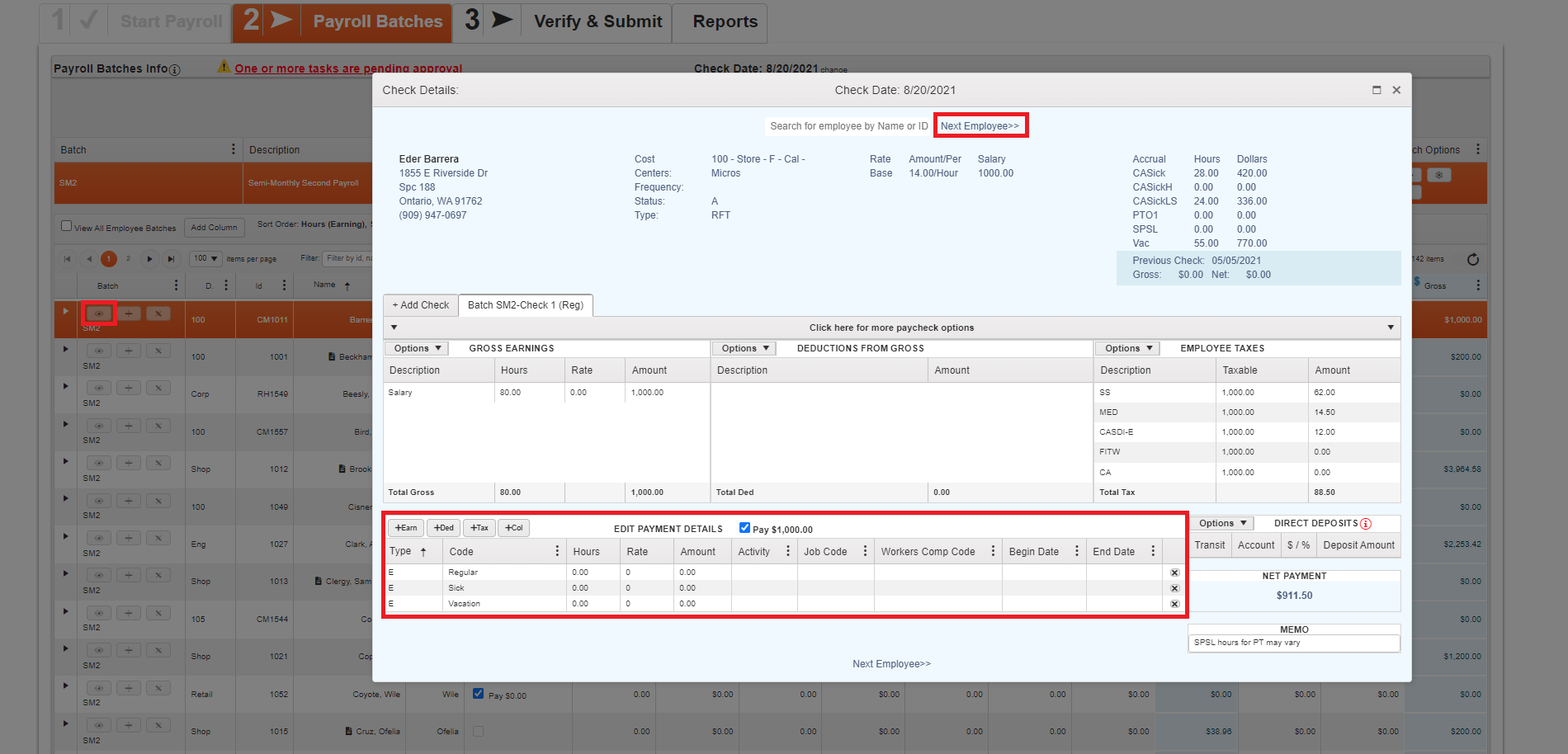Delete Clark's batch entry with the X icon
Viewport: 1568px width, 754px height.
point(158,537)
